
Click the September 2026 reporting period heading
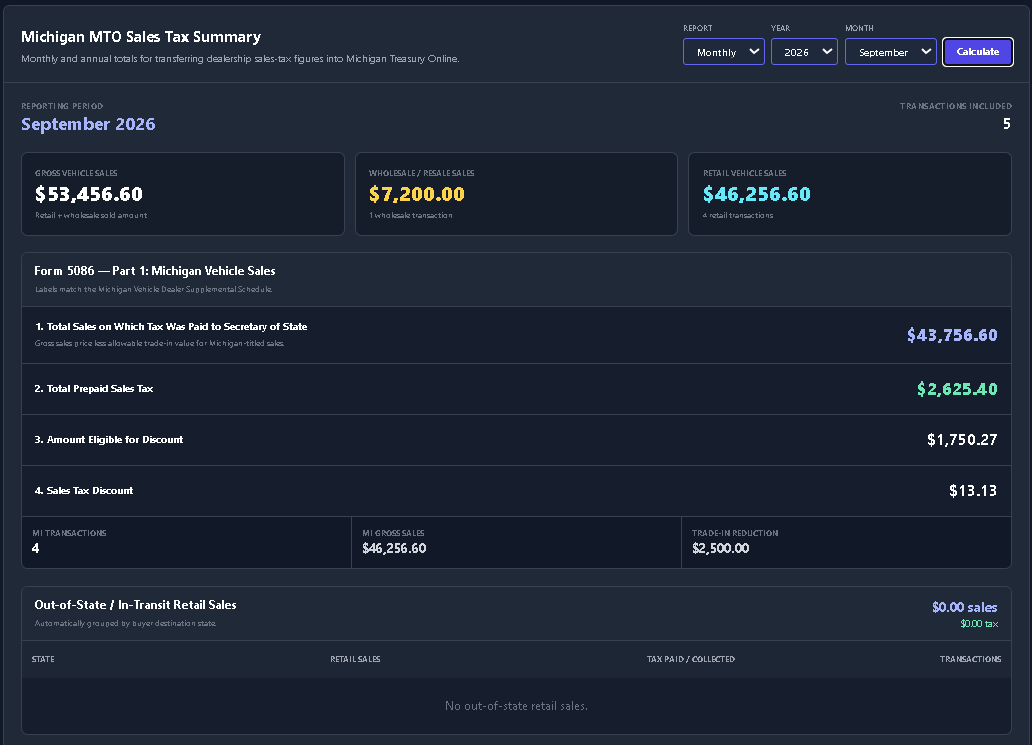click(x=88, y=124)
